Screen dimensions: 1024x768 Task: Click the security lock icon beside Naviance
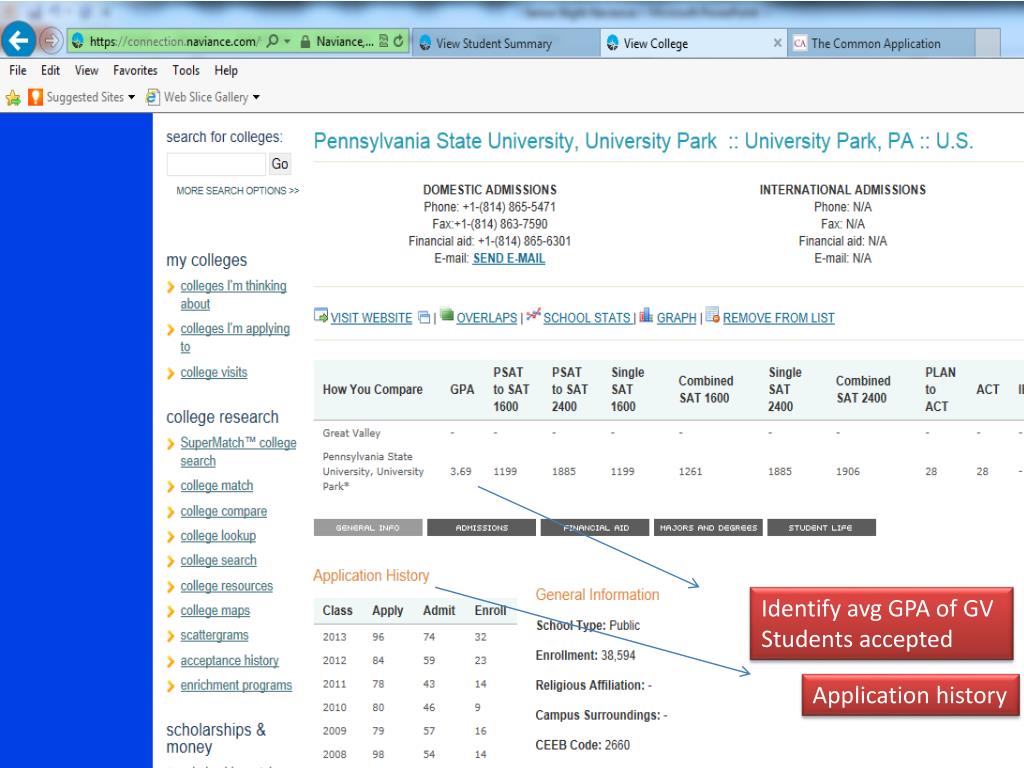coord(305,42)
